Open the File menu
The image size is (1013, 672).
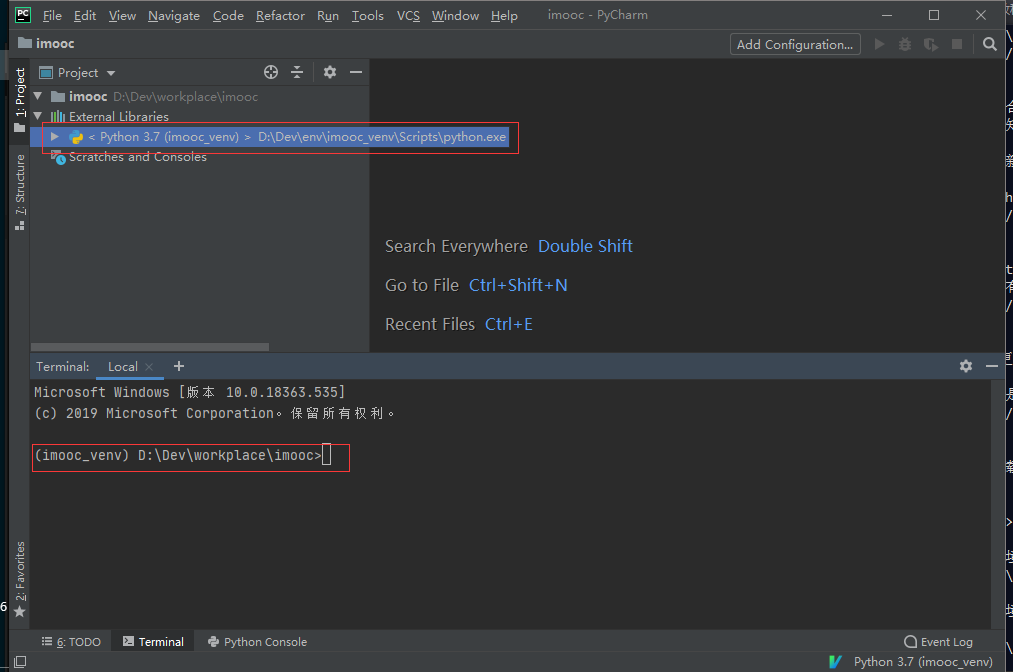[x=52, y=16]
